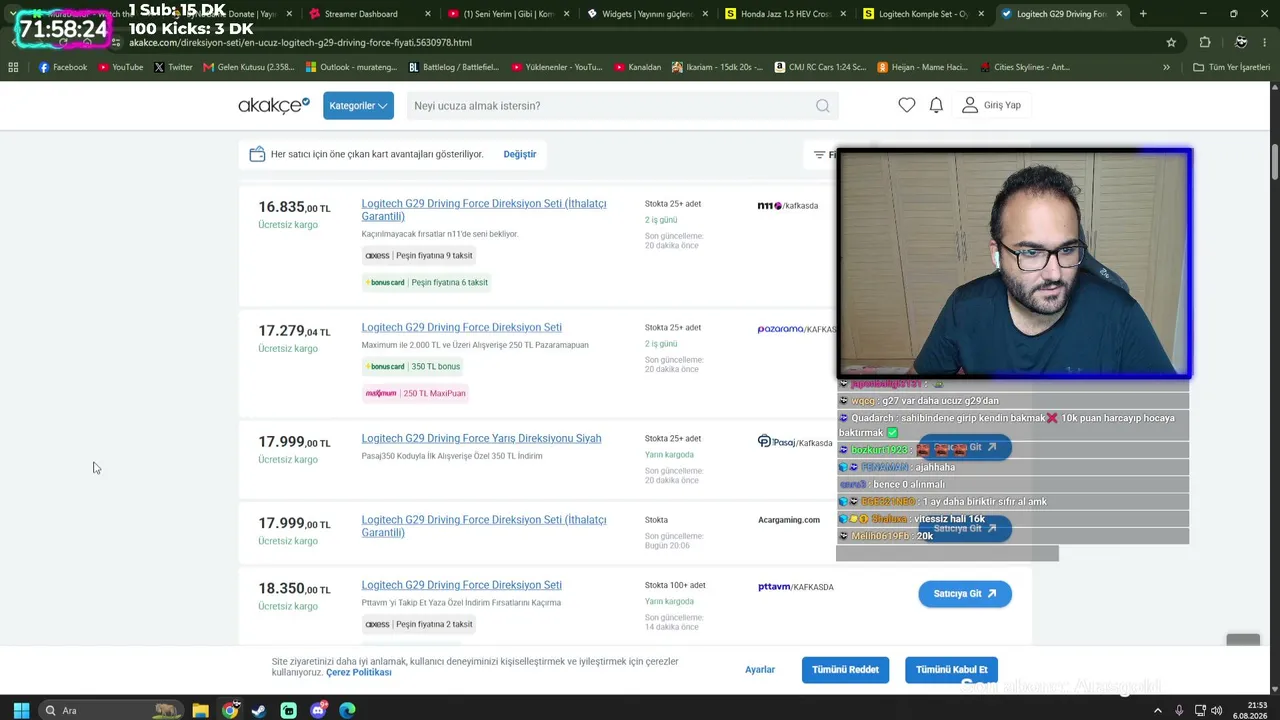Screen dimensions: 1280x720
Task: Open the Chrome profile avatar
Action: [1241, 43]
